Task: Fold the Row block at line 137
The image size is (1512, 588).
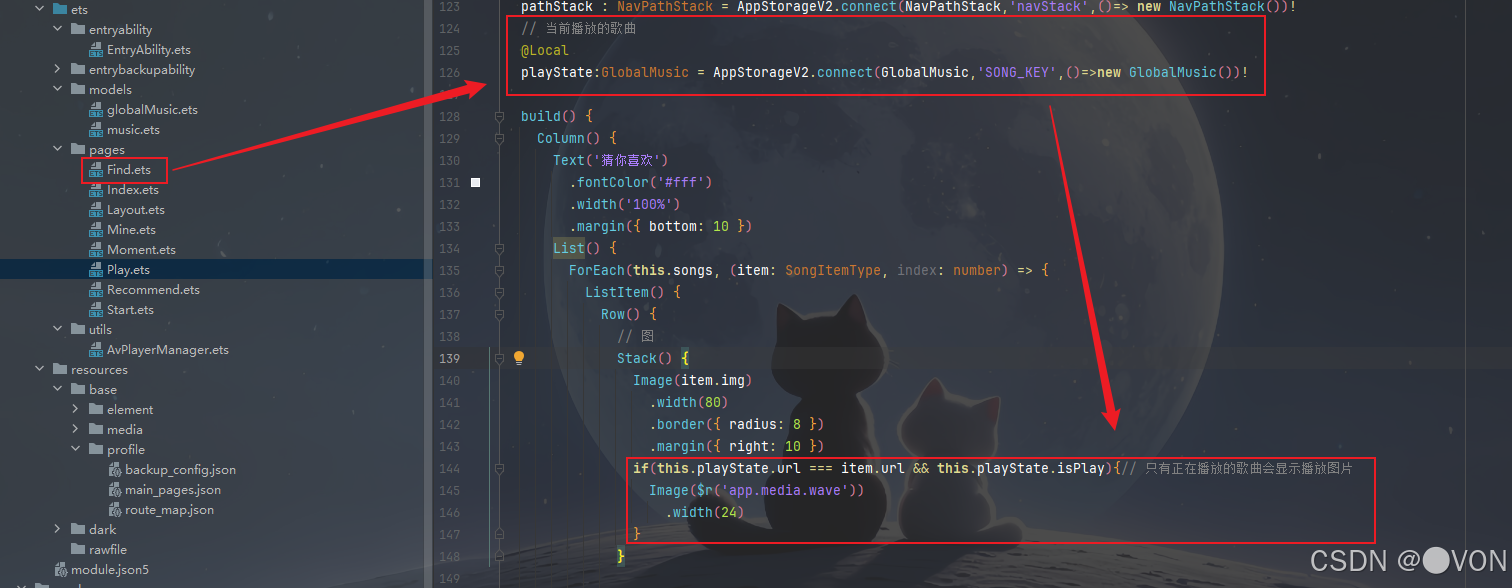Action: coord(499,314)
